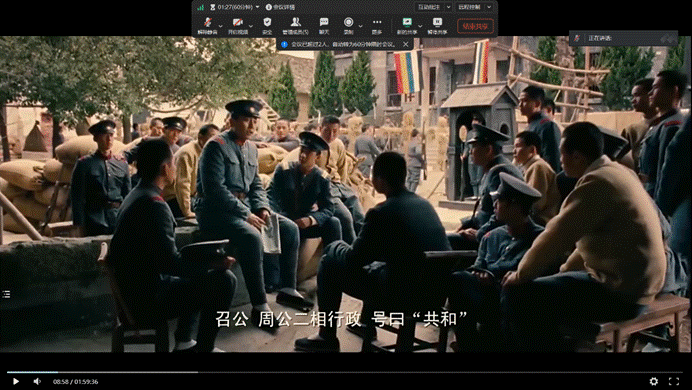Image resolution: width=692 pixels, height=390 pixels.
Task: Start recording the meeting
Action: [348, 26]
